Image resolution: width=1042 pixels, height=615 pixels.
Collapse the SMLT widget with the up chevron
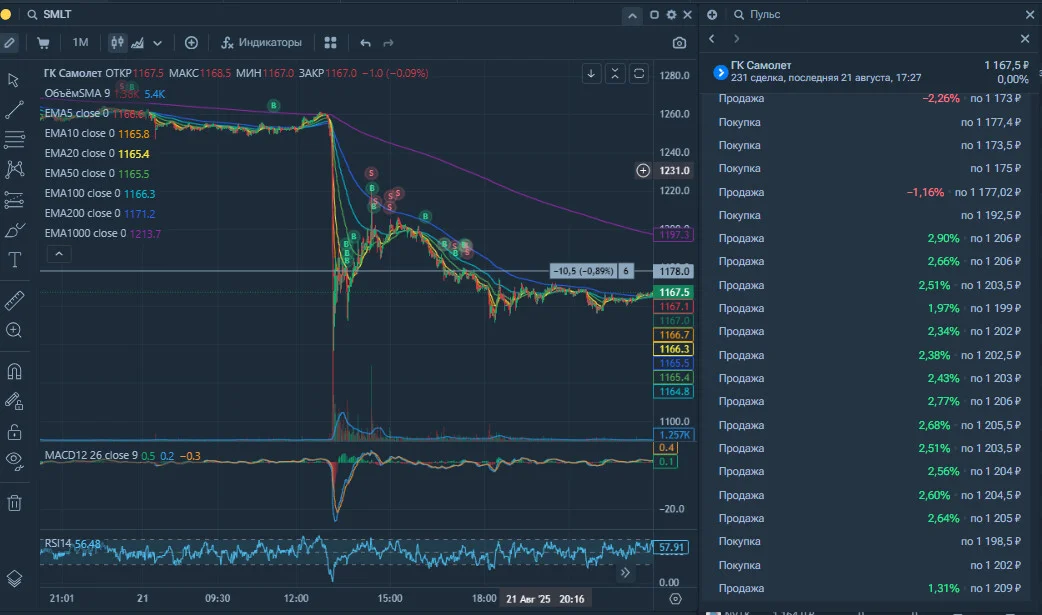pyautogui.click(x=632, y=15)
